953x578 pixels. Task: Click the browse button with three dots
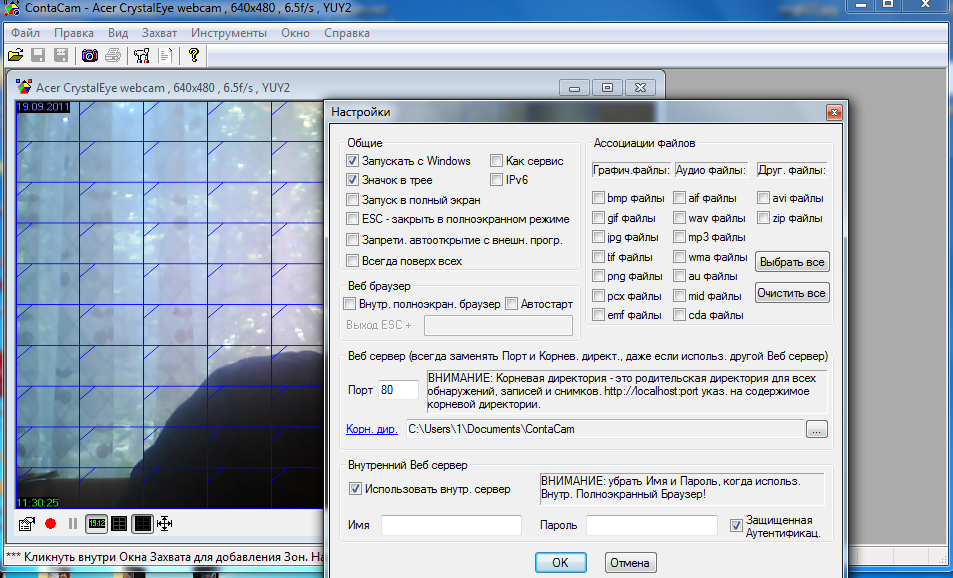coord(817,429)
